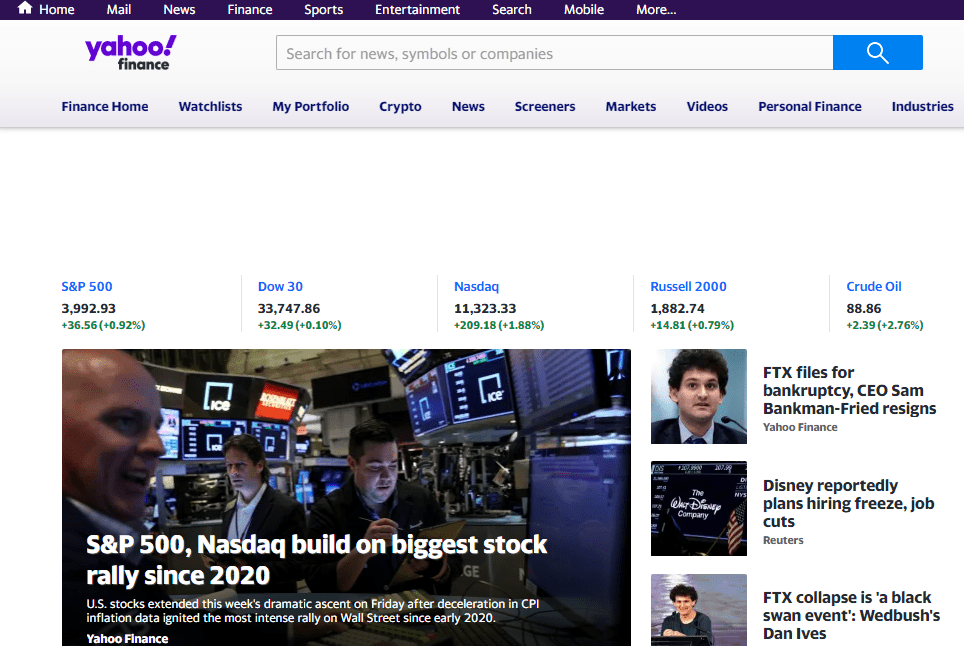The height and width of the screenshot is (646, 964).
Task: Open Mobile in the top bar
Action: point(584,10)
